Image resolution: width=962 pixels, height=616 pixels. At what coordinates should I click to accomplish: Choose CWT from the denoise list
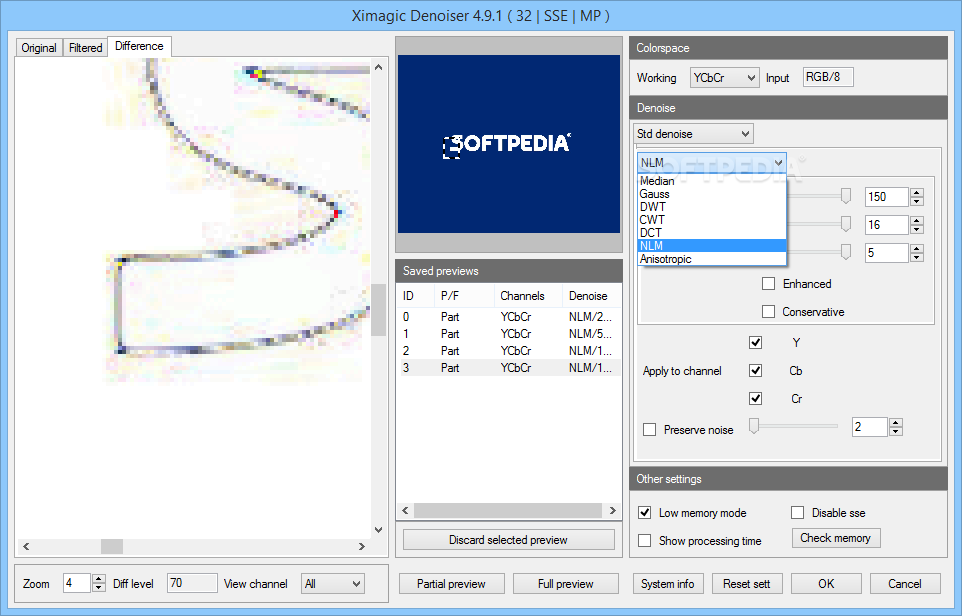point(712,220)
